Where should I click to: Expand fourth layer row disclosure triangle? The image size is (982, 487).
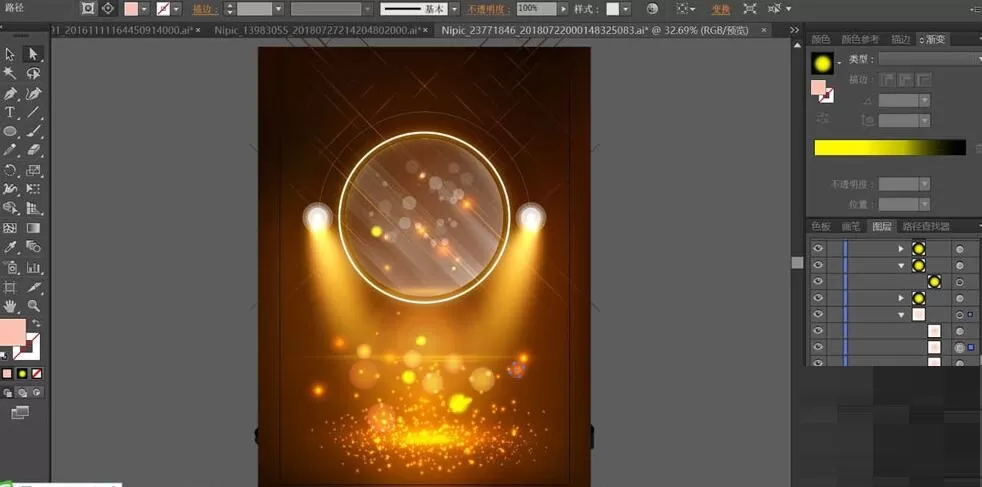tap(901, 298)
